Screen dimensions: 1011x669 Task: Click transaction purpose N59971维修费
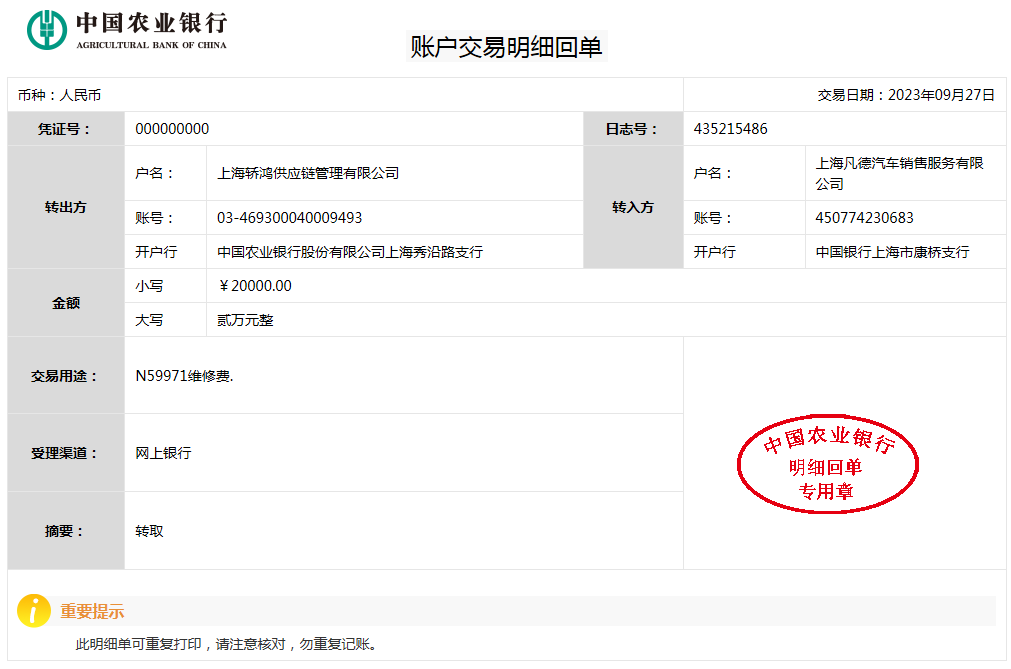pos(184,376)
